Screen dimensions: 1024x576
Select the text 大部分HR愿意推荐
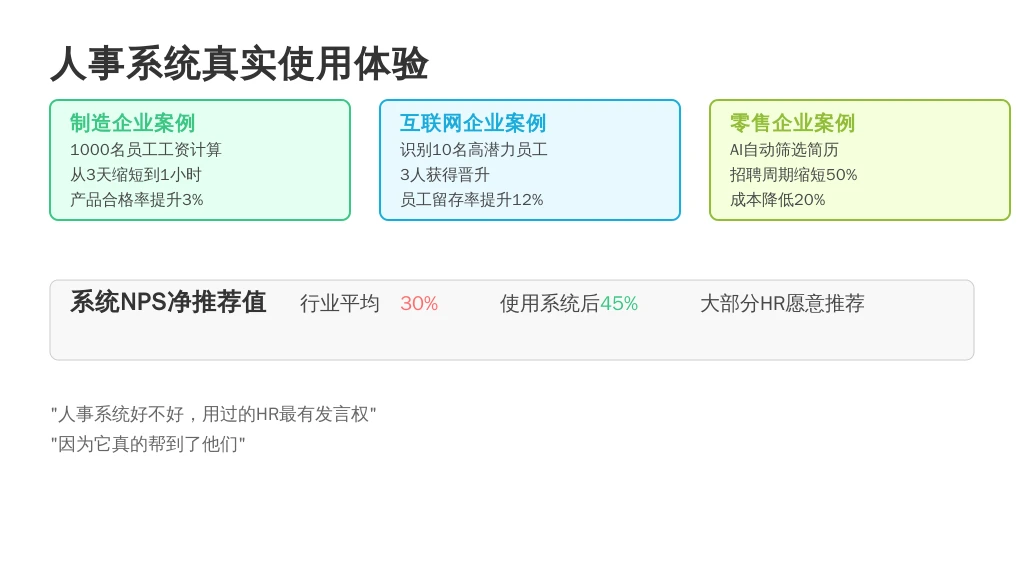pyautogui.click(x=782, y=304)
